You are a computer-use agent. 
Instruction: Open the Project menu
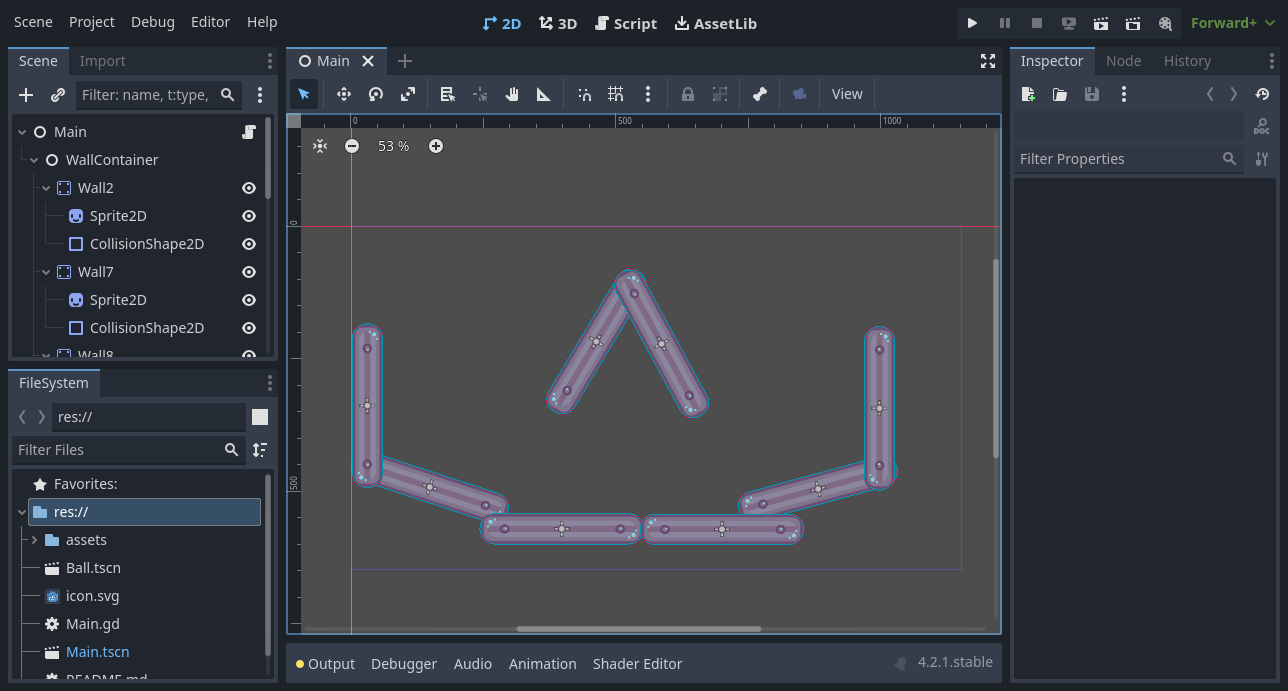click(x=92, y=22)
